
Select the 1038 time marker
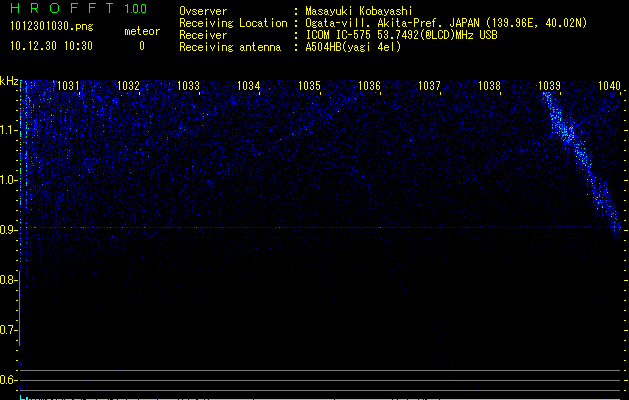click(489, 85)
